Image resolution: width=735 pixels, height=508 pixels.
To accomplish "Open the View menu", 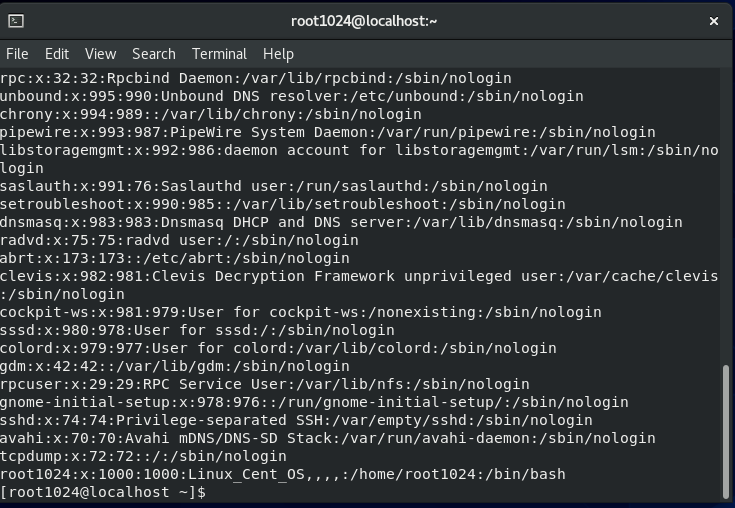I will (100, 54).
